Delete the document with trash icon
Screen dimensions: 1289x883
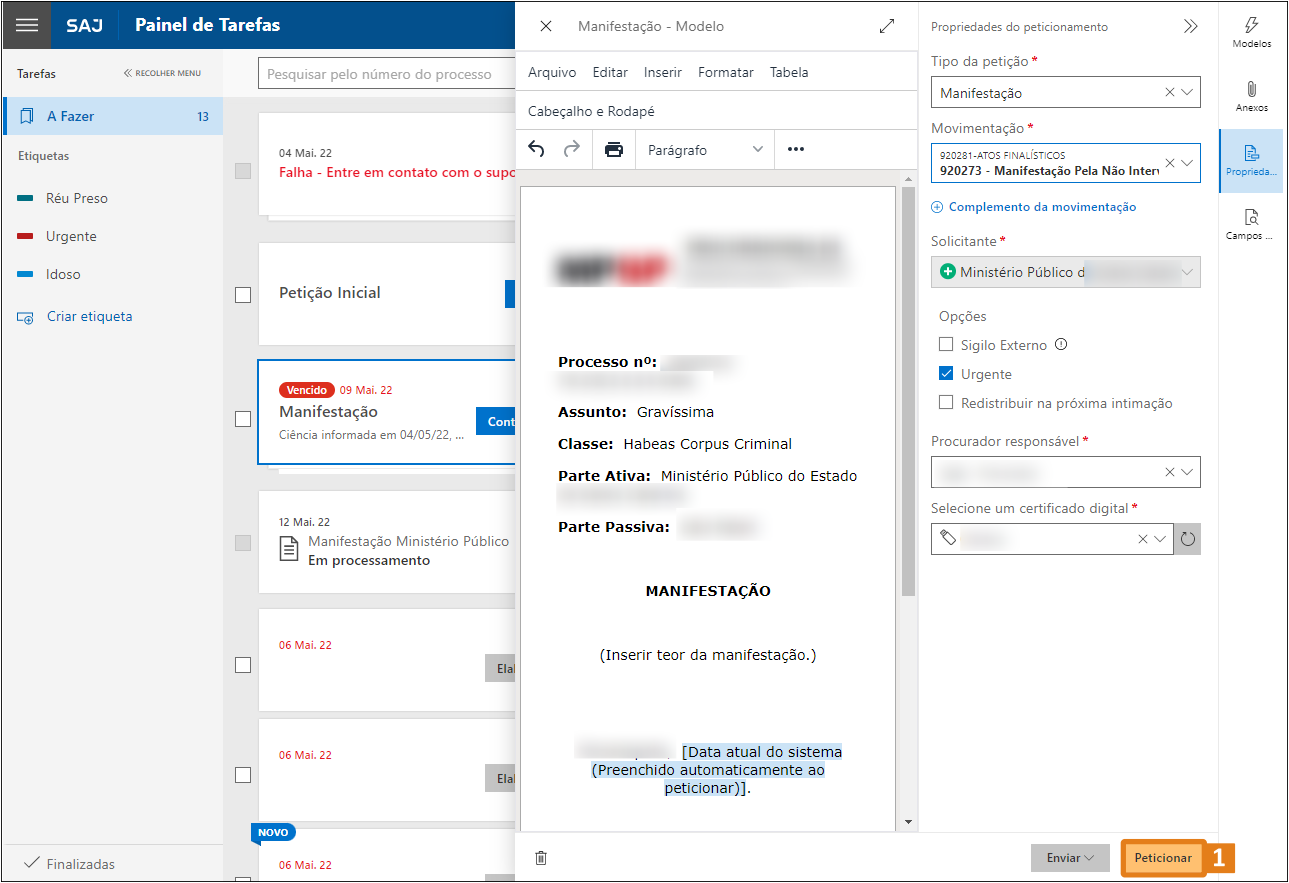[541, 858]
